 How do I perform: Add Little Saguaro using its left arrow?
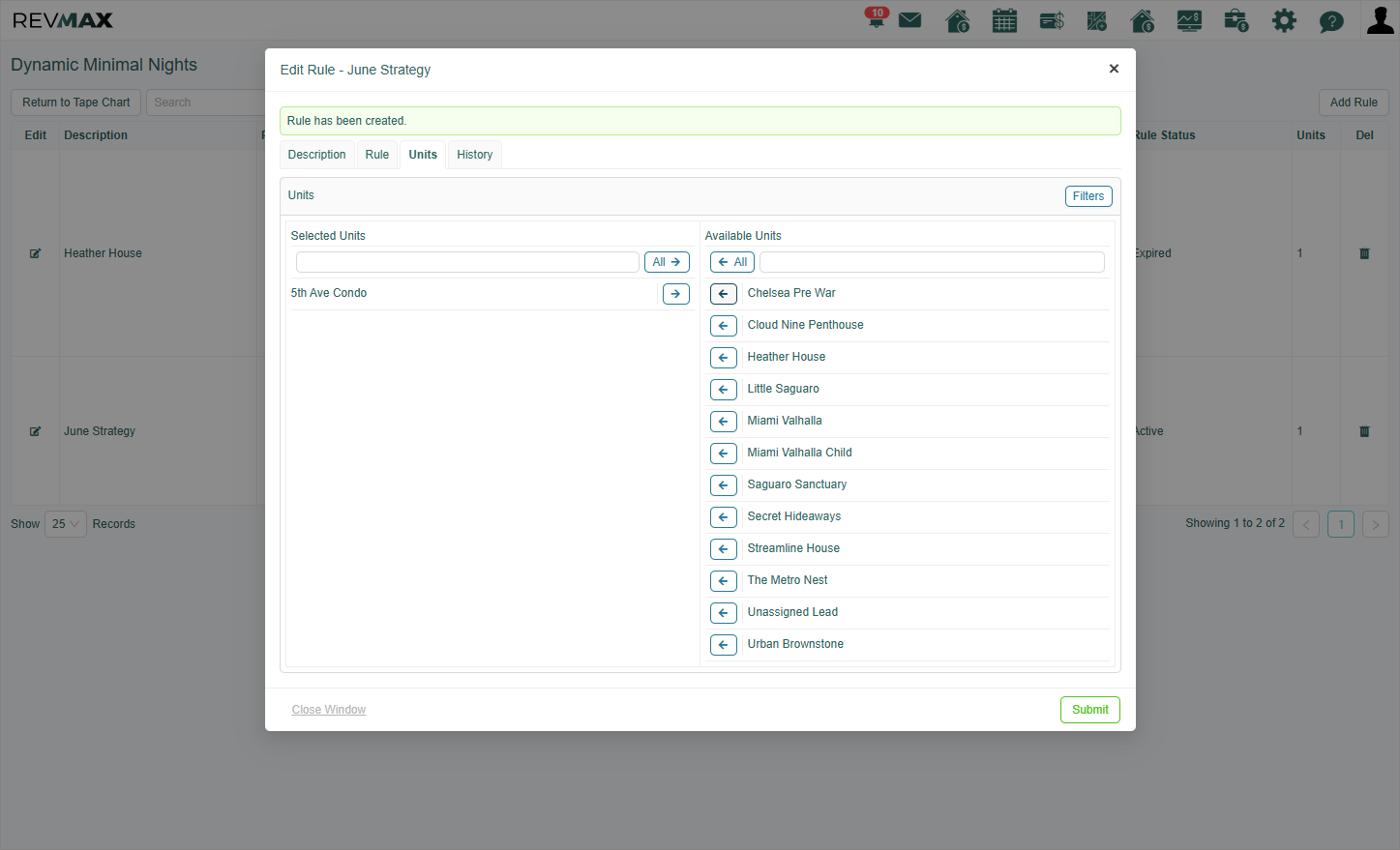(x=724, y=390)
